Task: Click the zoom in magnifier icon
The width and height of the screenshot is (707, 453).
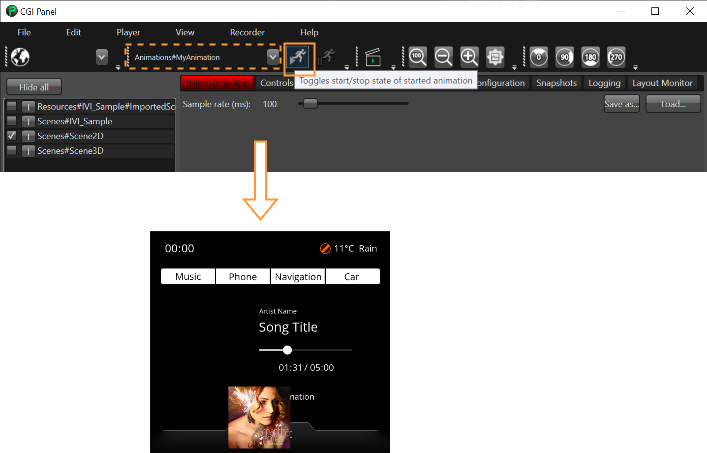Action: [x=469, y=57]
